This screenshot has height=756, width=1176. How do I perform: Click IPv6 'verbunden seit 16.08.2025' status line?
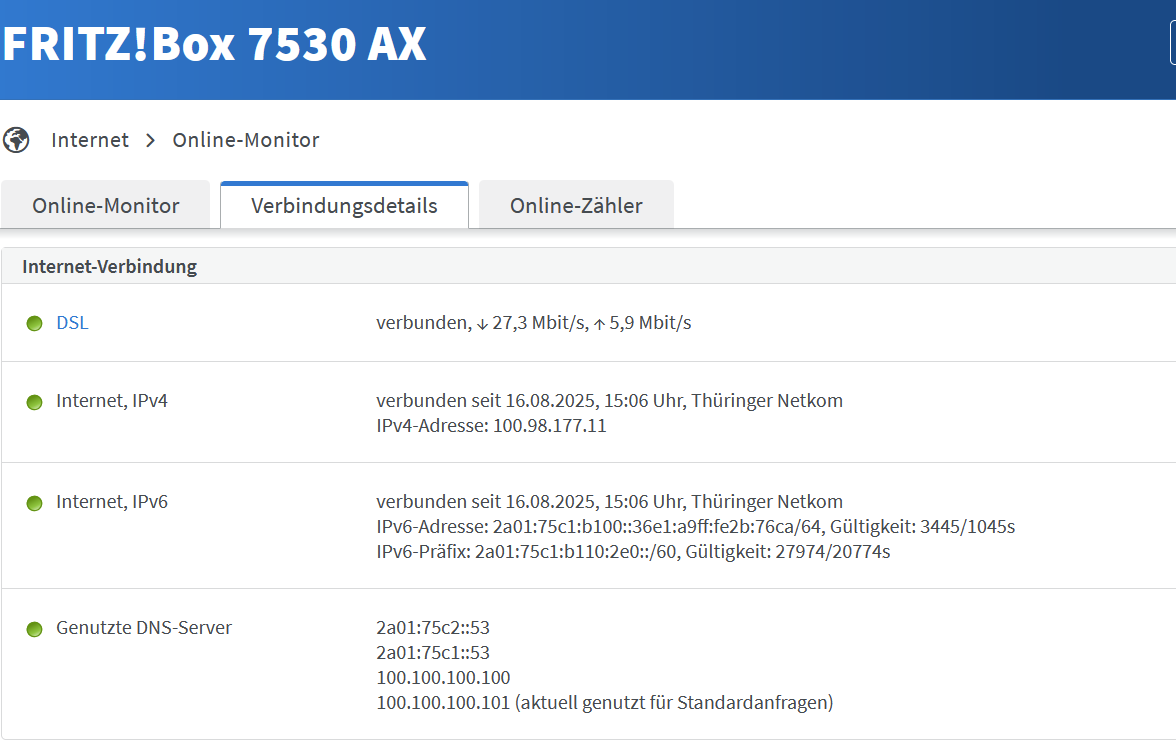click(610, 501)
